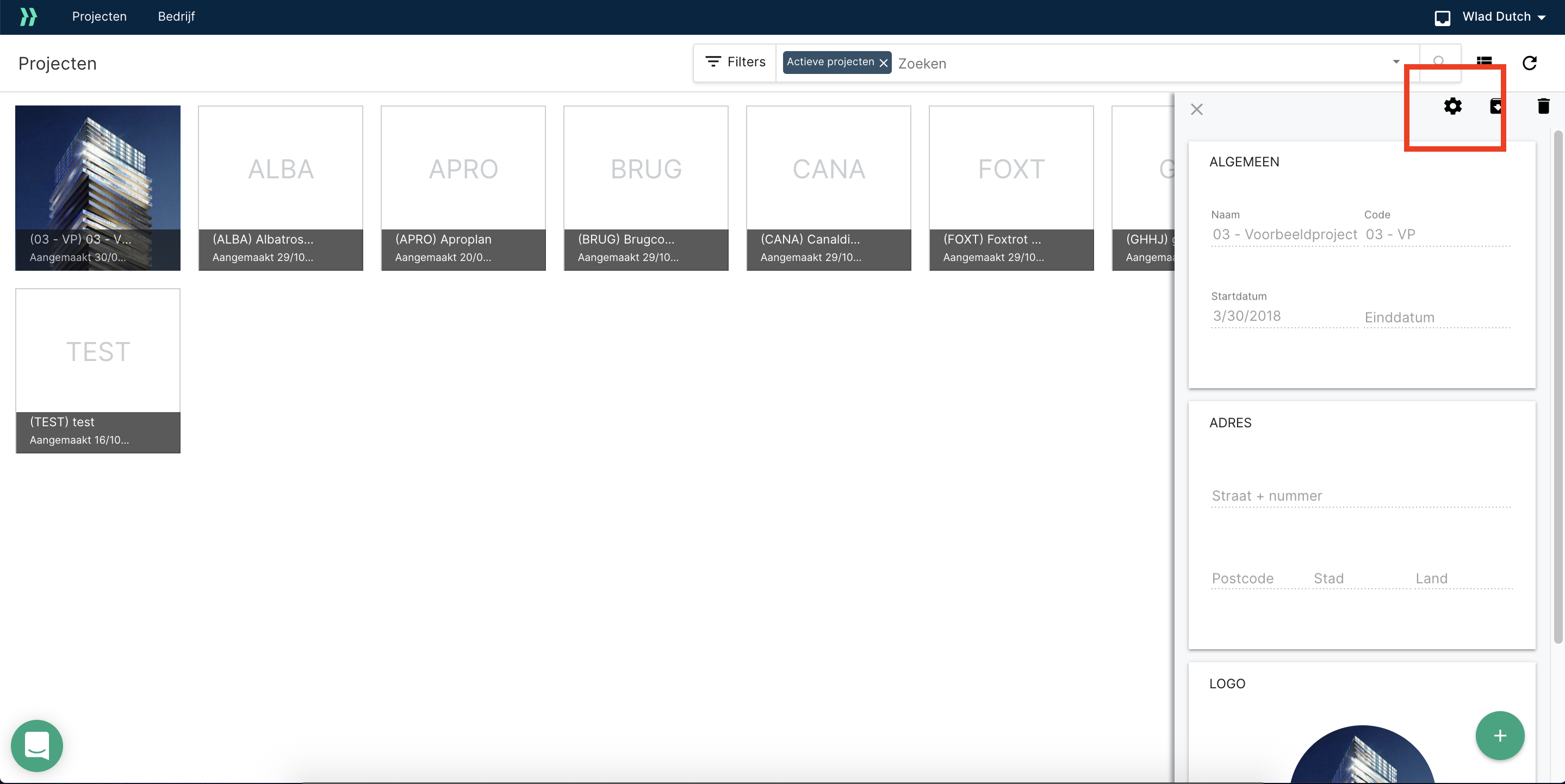Click the magnifier search icon

[1439, 61]
